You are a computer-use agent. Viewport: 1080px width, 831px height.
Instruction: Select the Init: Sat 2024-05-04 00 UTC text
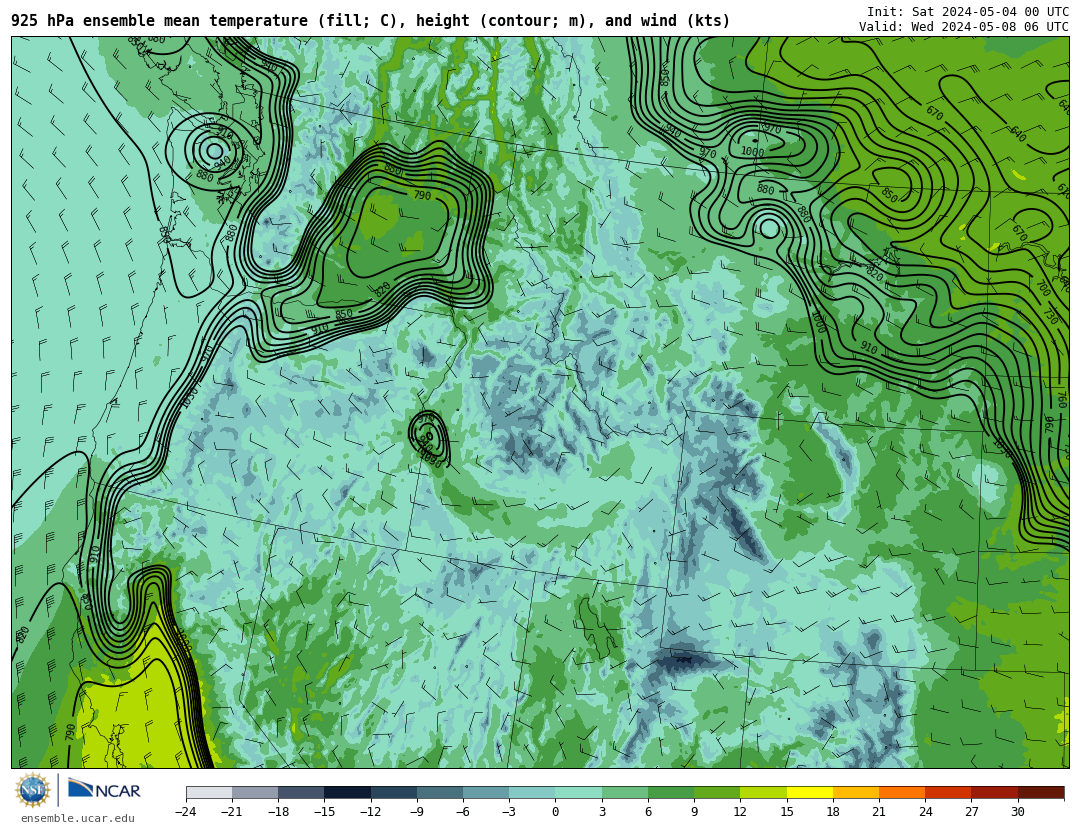click(x=968, y=12)
